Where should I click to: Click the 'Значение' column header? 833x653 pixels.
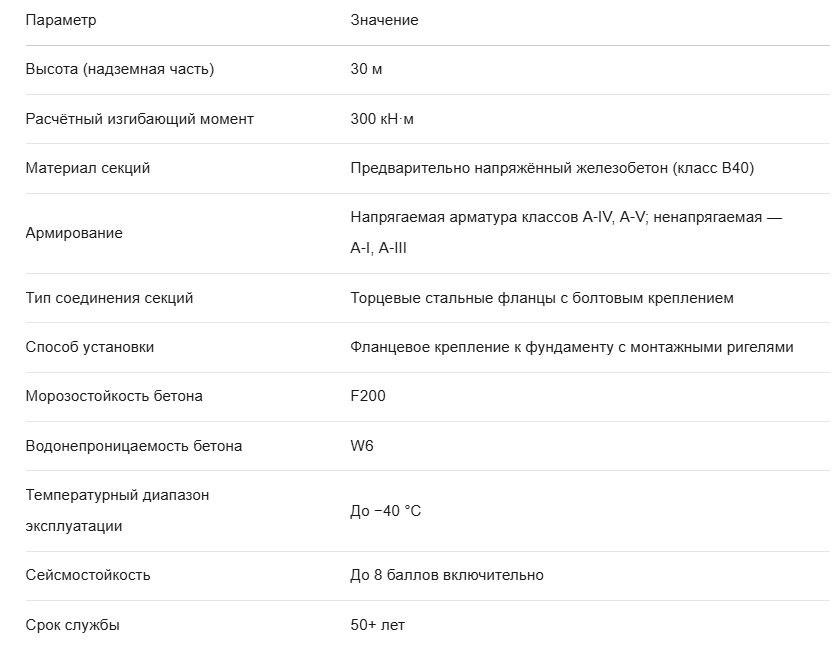pos(384,20)
